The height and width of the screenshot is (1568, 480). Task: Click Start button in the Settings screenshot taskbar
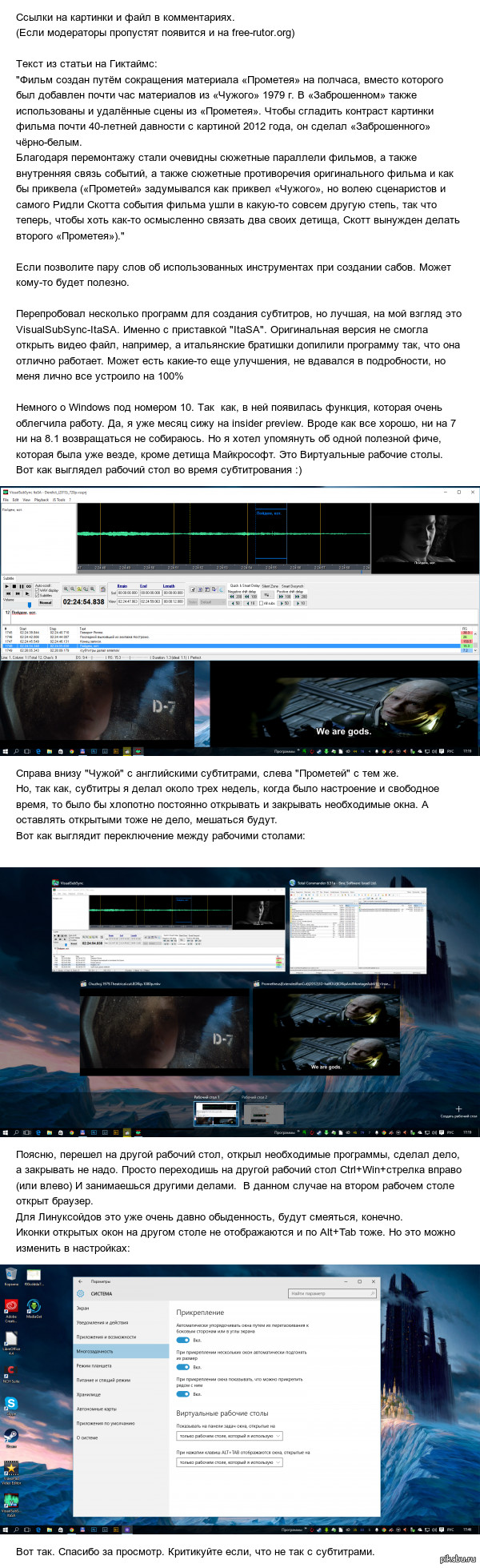click(x=5, y=1530)
